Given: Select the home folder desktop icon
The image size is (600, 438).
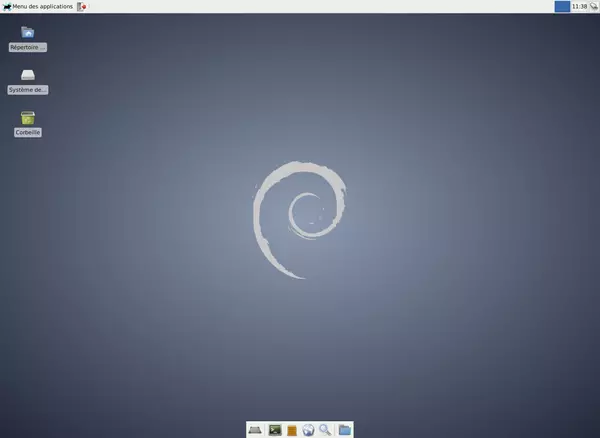Looking at the screenshot, I should [x=28, y=33].
